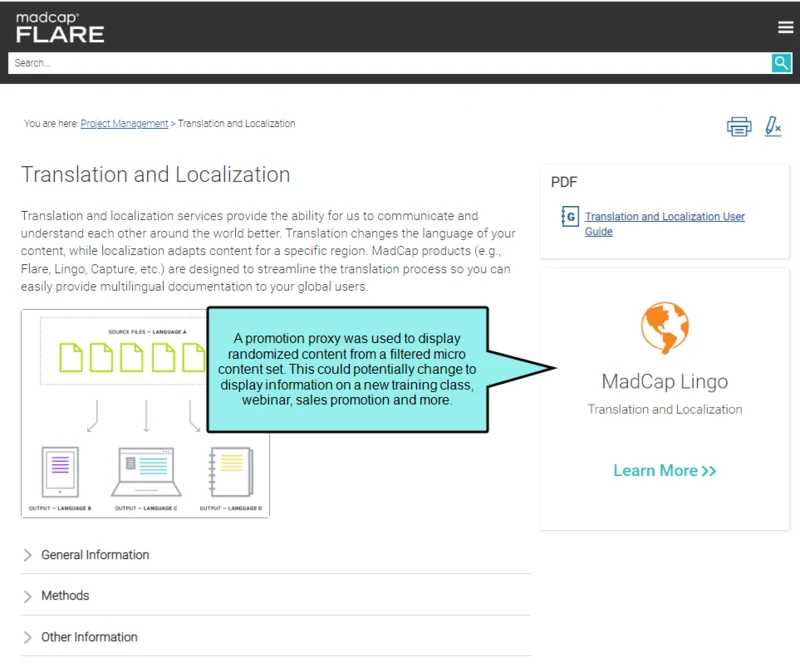Focus the Search input field
The image size is (800, 667).
(x=389, y=63)
